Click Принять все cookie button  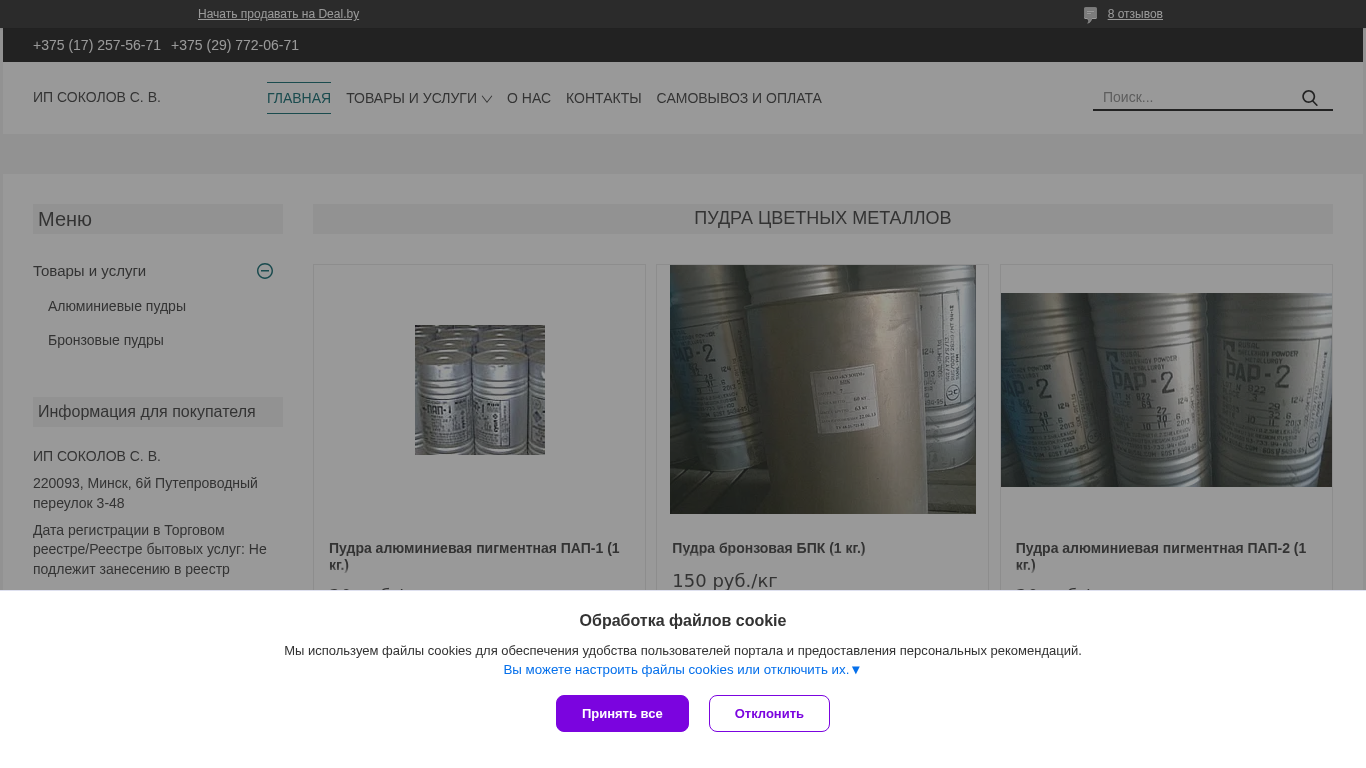(622, 713)
